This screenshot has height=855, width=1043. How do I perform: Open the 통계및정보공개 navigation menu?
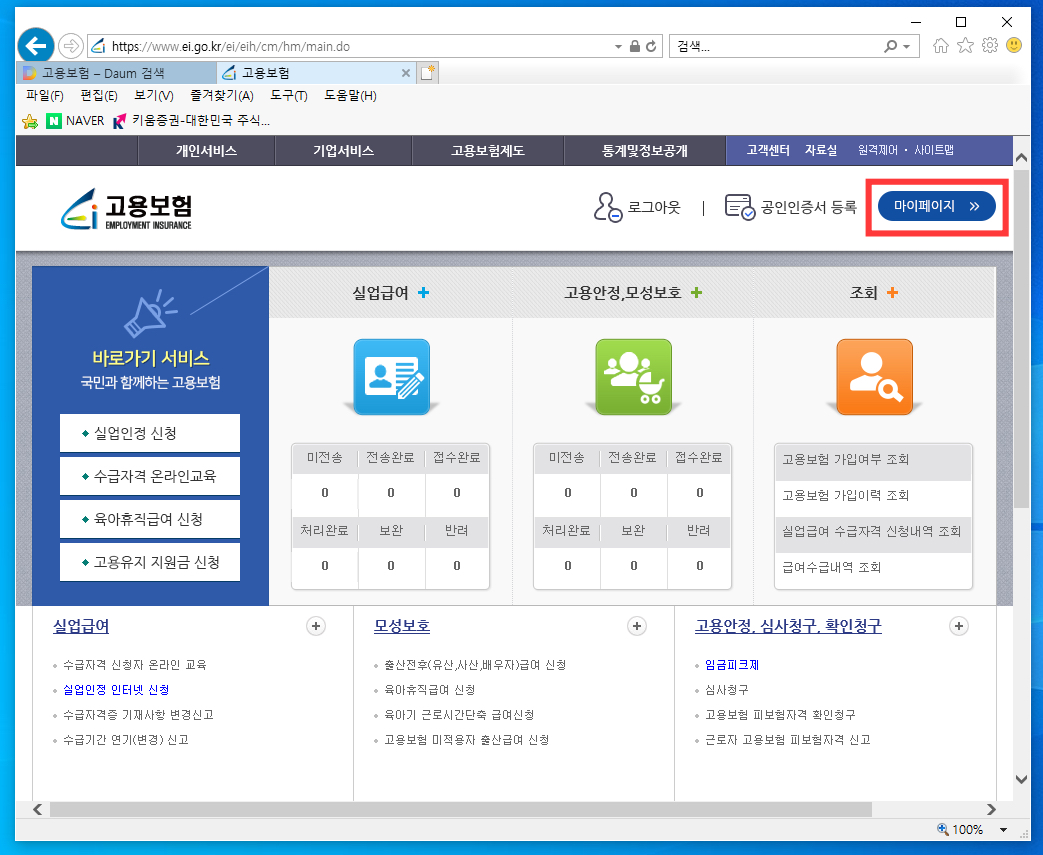click(x=645, y=151)
